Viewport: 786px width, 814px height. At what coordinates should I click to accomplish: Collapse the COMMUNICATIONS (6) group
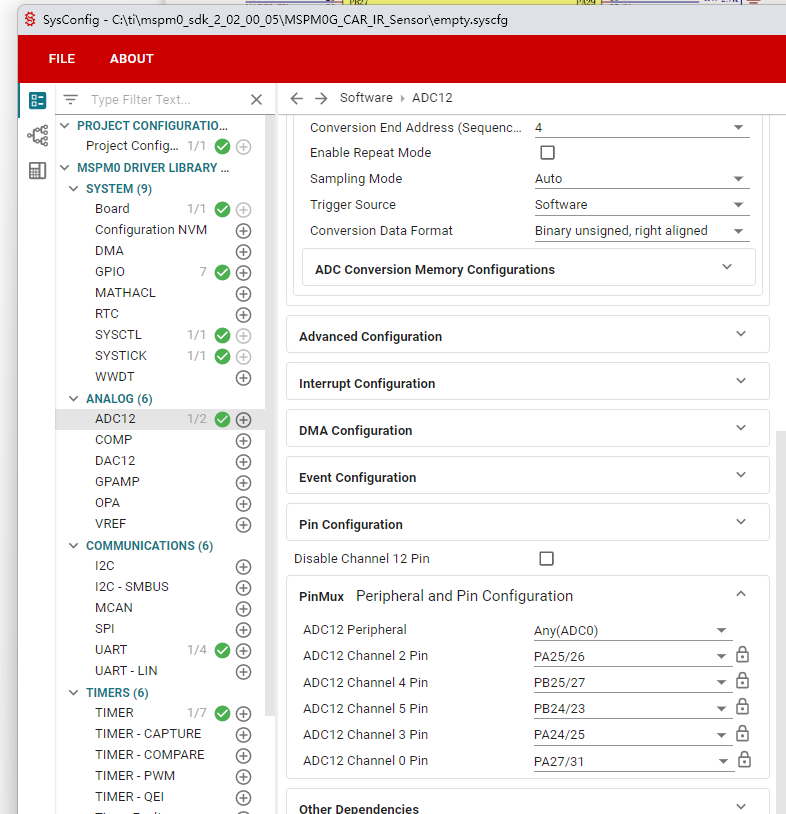(74, 546)
